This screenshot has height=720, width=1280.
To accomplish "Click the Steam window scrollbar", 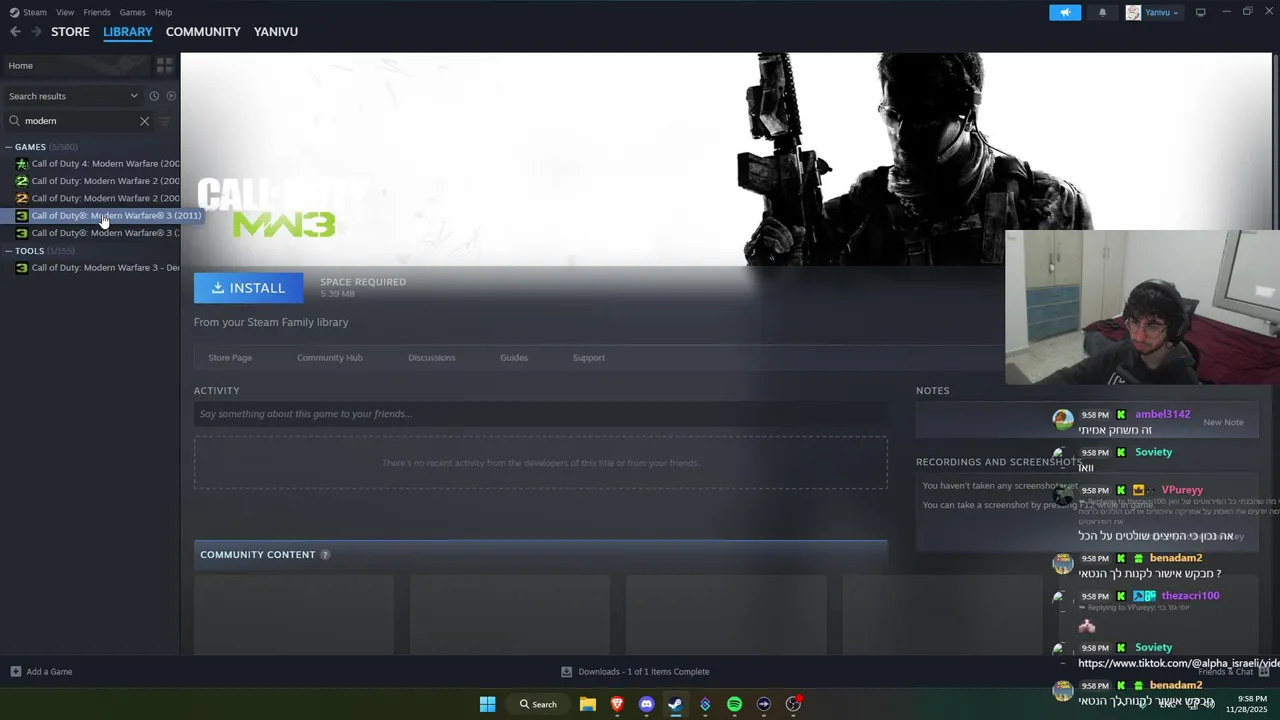I will [1275, 140].
